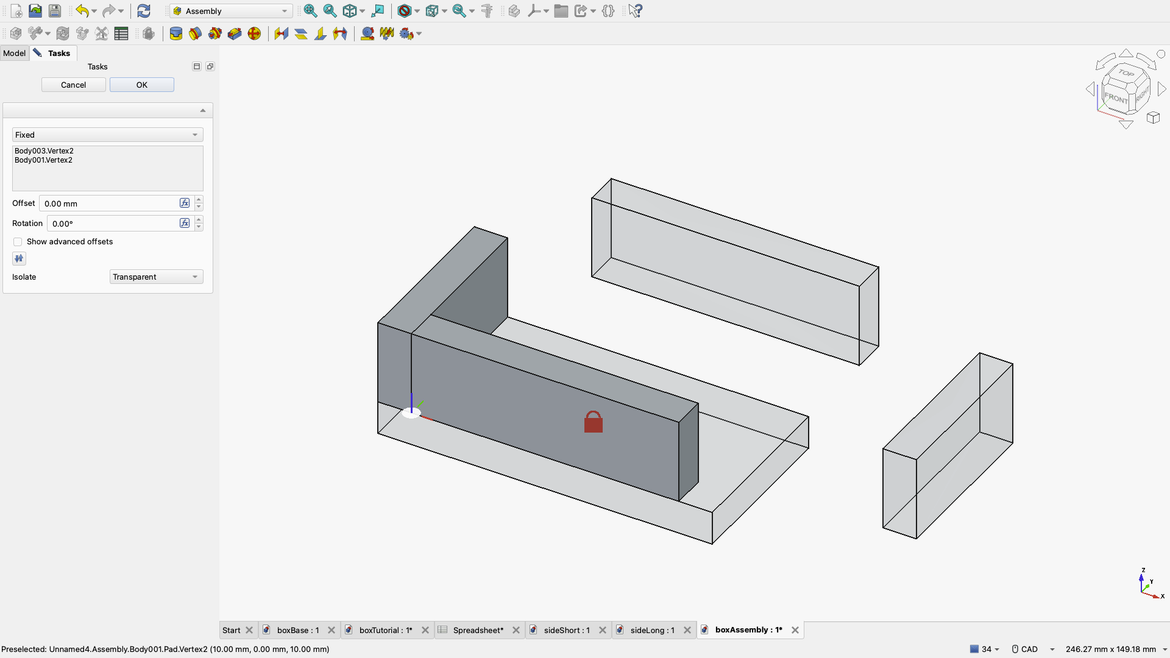Open the sideLong document tab
This screenshot has height=658, width=1170.
(655, 630)
